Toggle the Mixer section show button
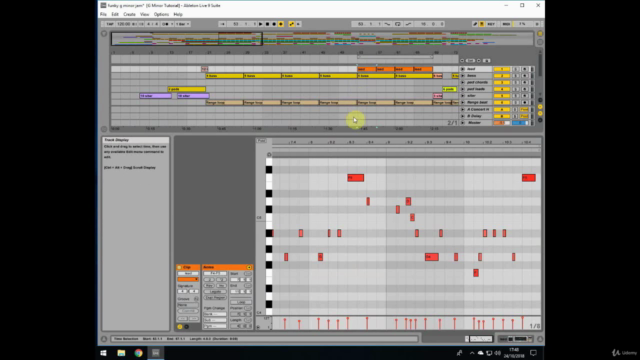 point(540,113)
